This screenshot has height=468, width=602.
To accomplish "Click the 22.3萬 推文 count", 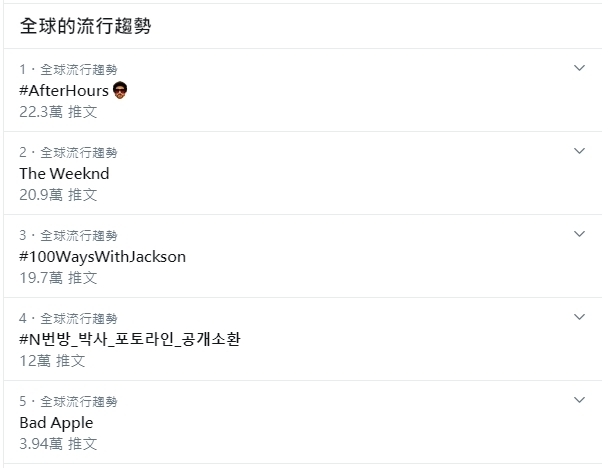I will [x=58, y=111].
